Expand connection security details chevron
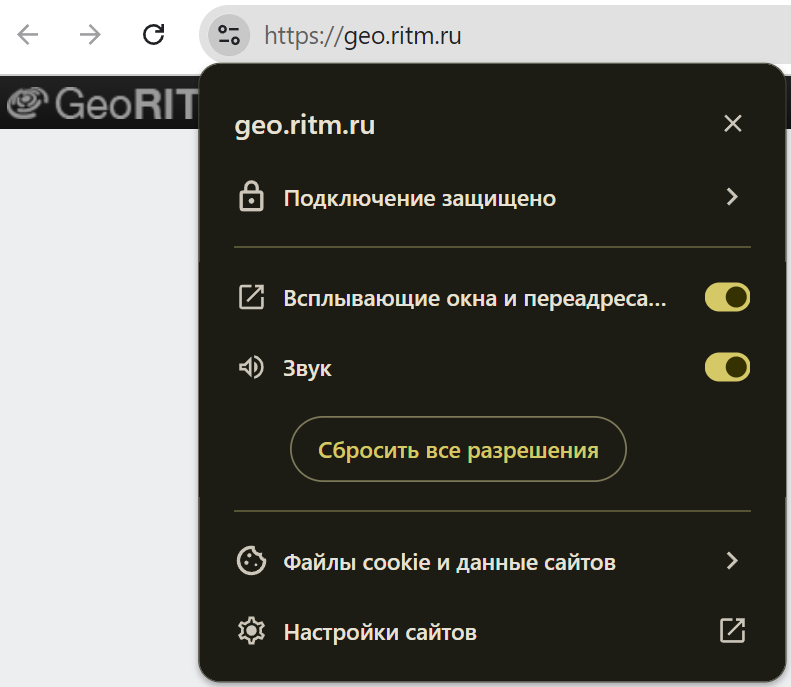The width and height of the screenshot is (791, 687). tap(732, 197)
